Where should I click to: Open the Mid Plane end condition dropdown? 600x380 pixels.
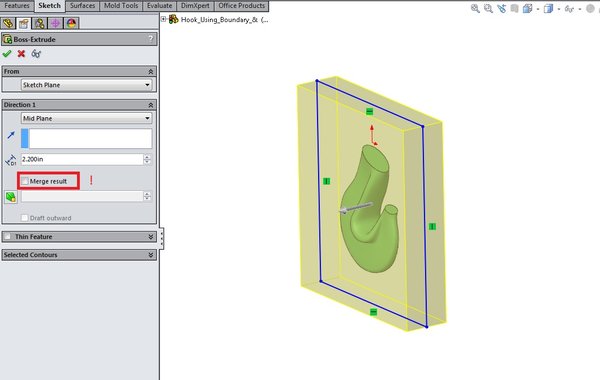[x=86, y=118]
